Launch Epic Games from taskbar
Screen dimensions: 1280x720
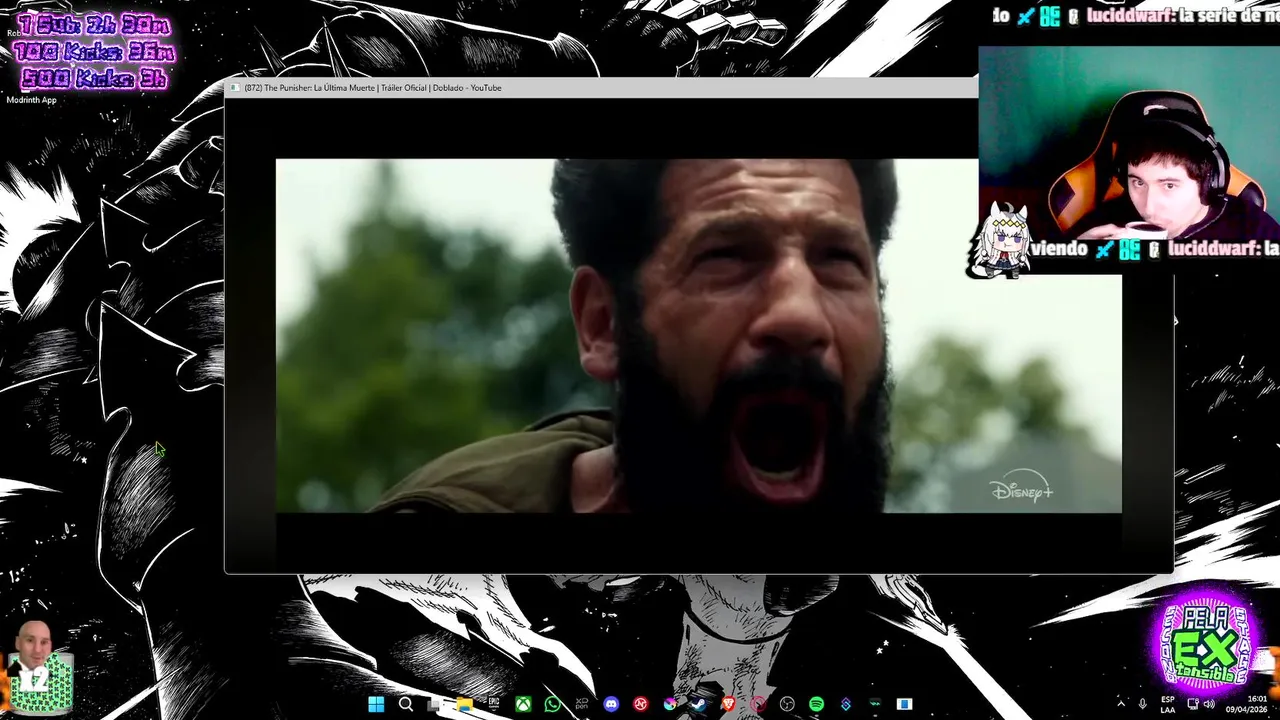pyautogui.click(x=494, y=704)
